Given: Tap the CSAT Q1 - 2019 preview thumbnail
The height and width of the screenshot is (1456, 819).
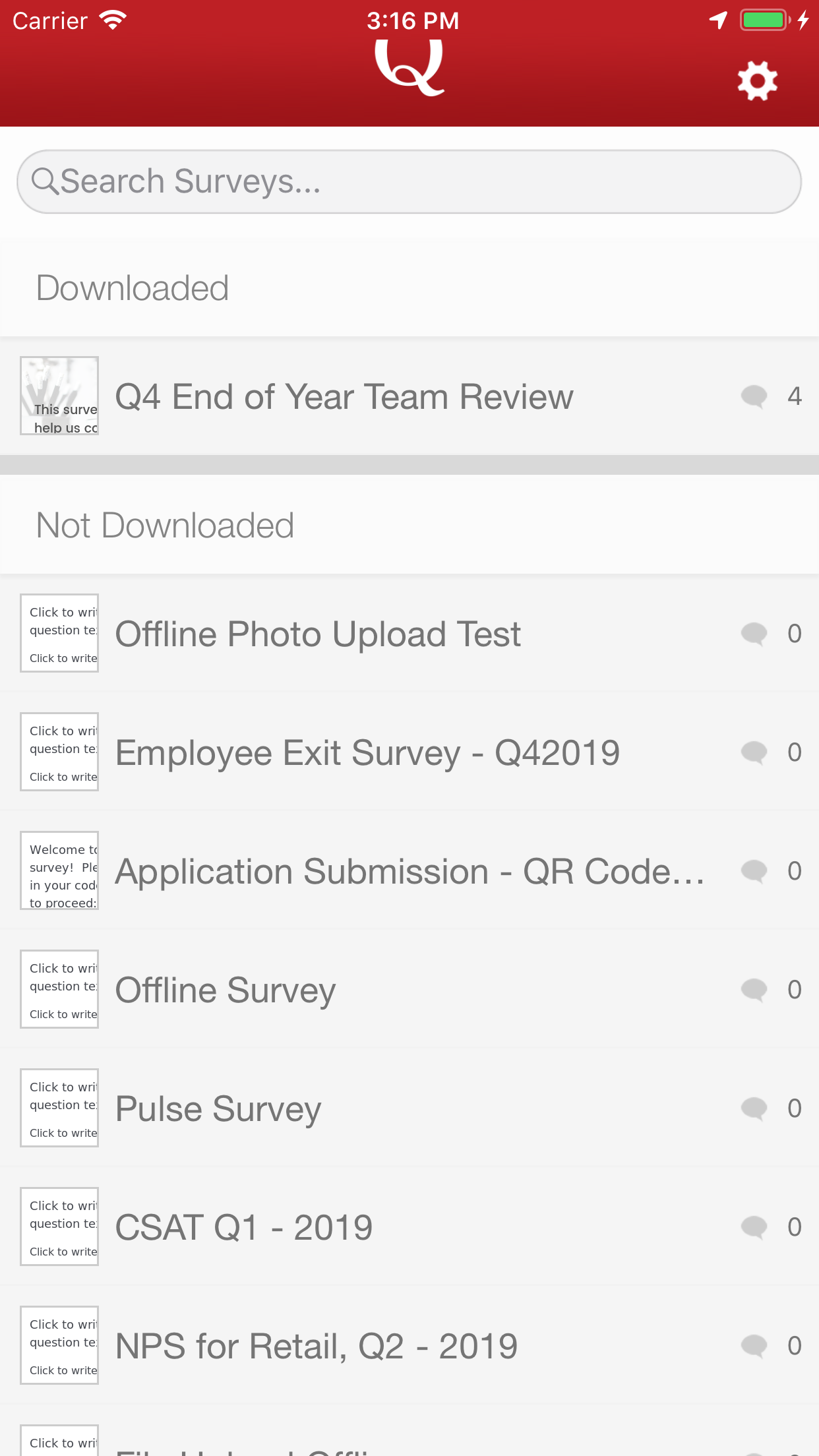Looking at the screenshot, I should click(x=59, y=1227).
